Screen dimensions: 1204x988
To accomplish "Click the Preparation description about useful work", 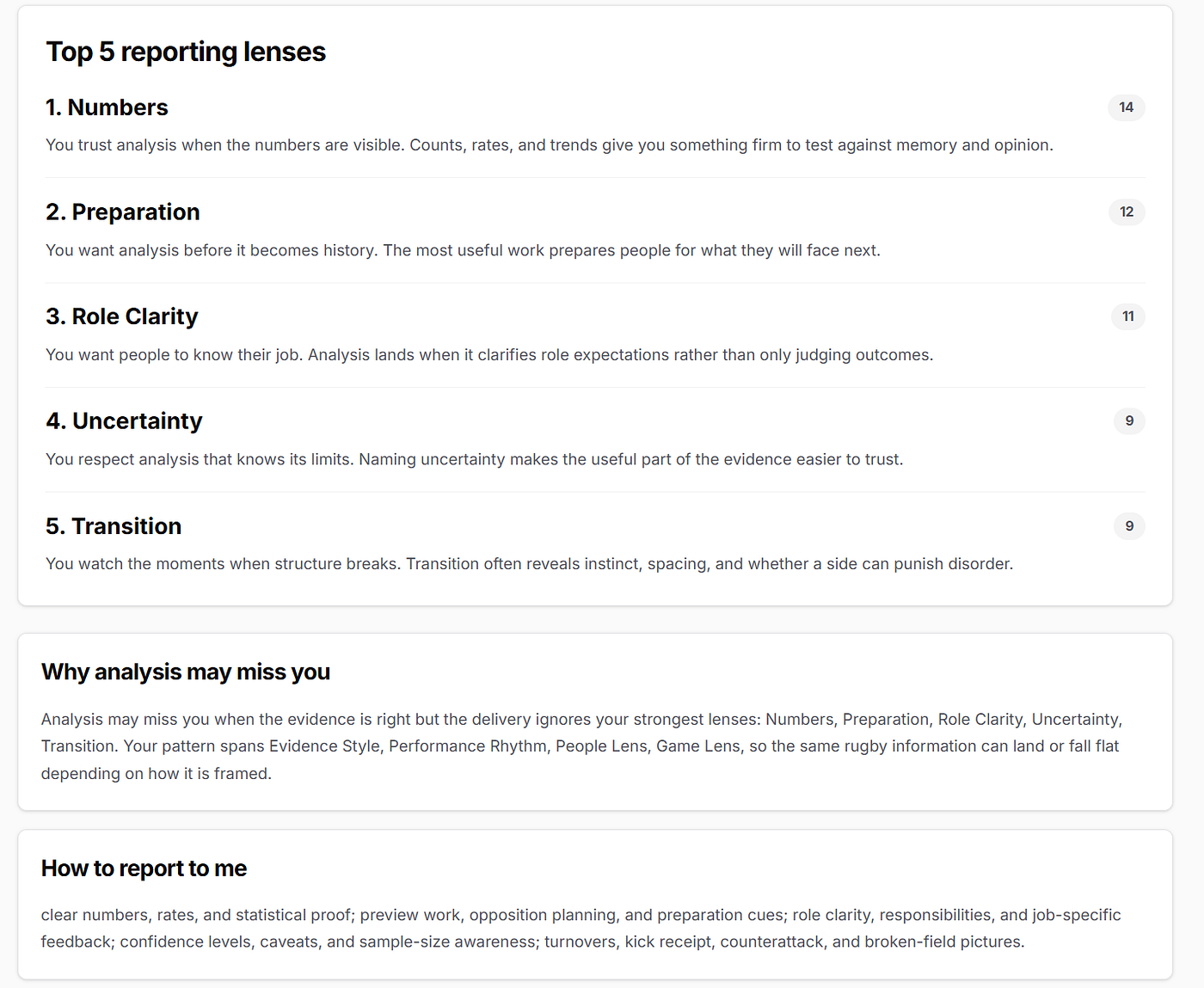I will [463, 250].
